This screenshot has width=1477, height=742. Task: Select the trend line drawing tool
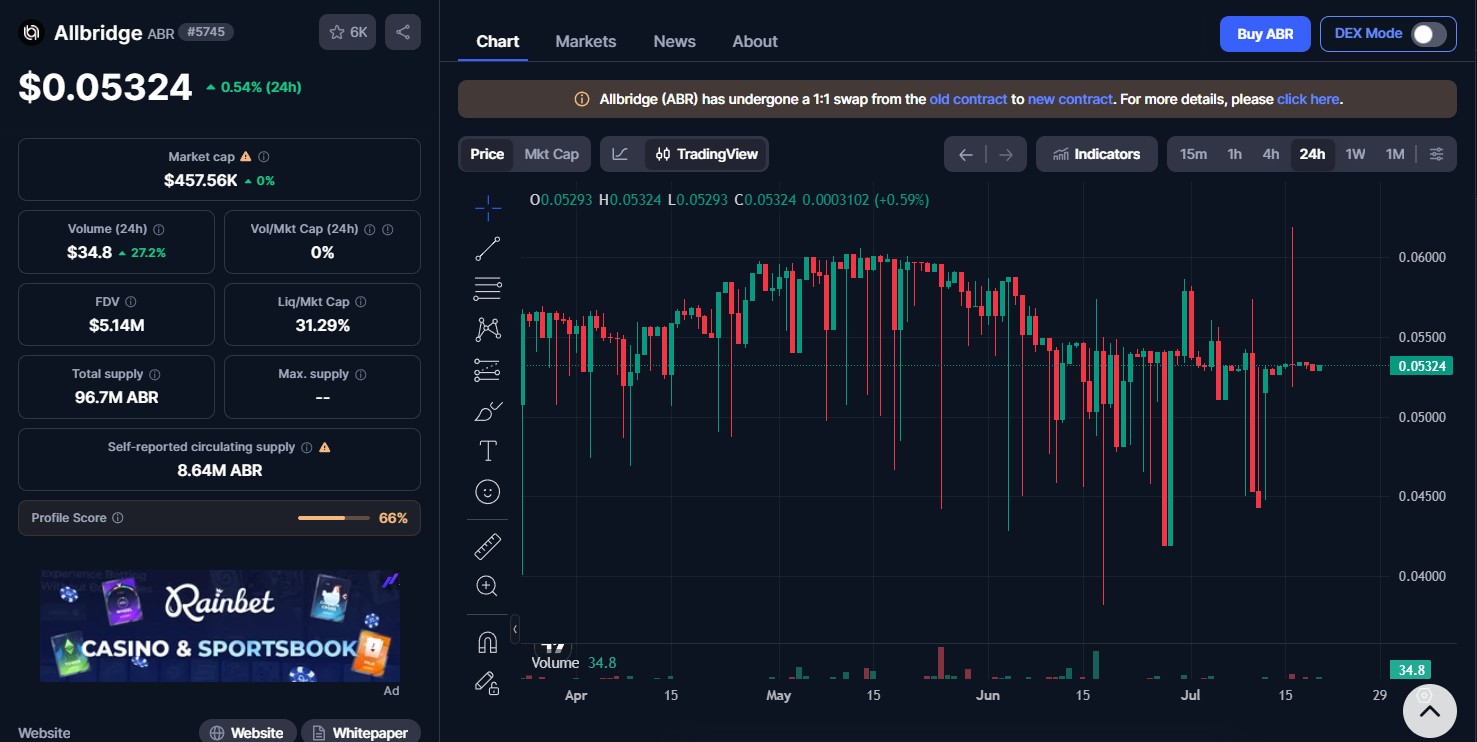[488, 249]
